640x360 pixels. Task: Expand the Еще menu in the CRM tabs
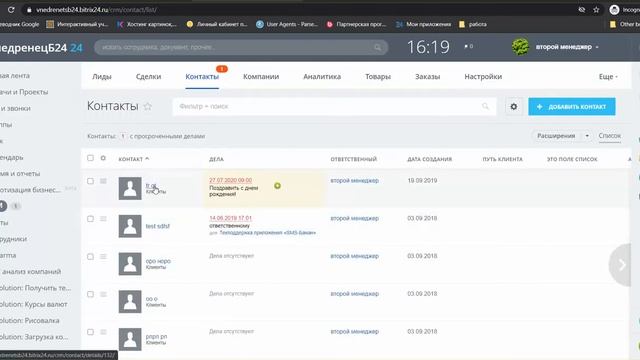click(x=608, y=76)
